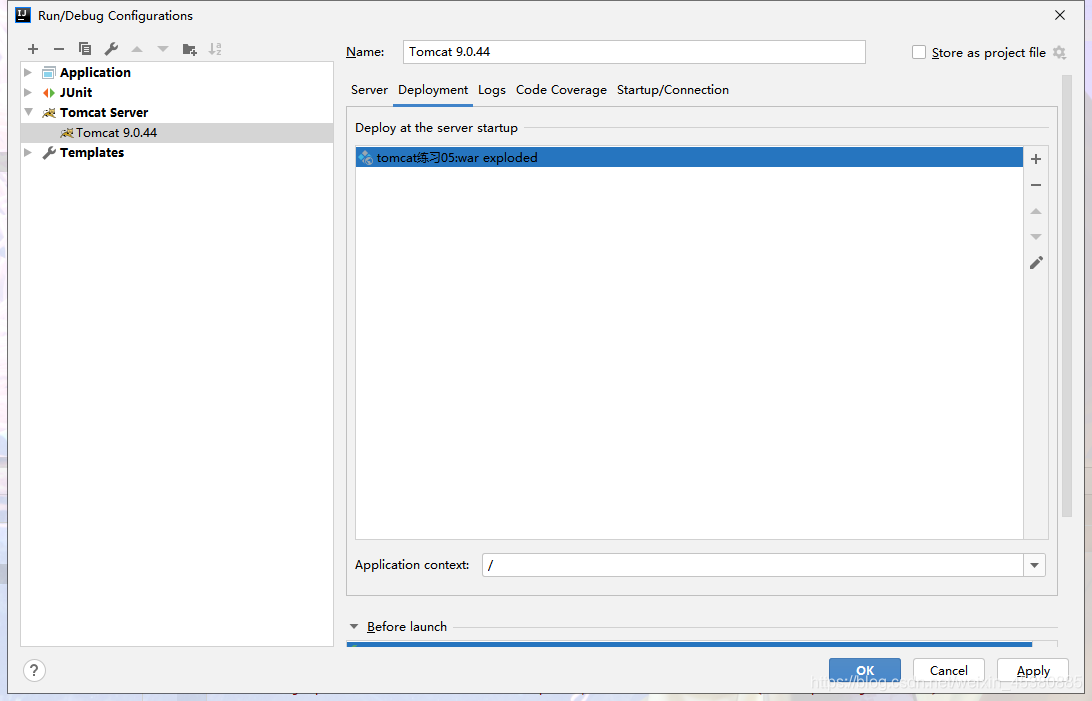The width and height of the screenshot is (1092, 701).
Task: Move deployment artifact down
Action: point(1036,237)
